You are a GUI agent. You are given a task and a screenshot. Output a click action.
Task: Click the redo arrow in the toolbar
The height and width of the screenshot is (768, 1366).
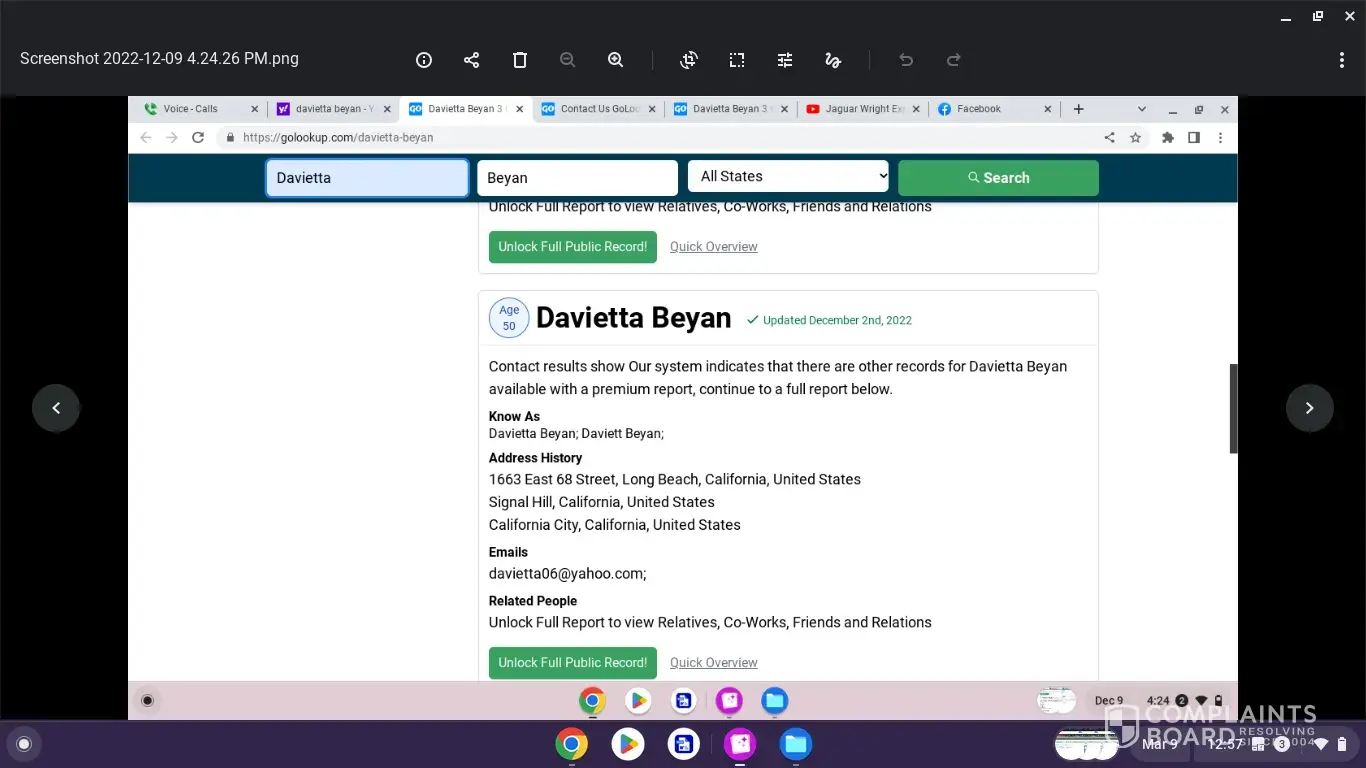(954, 60)
